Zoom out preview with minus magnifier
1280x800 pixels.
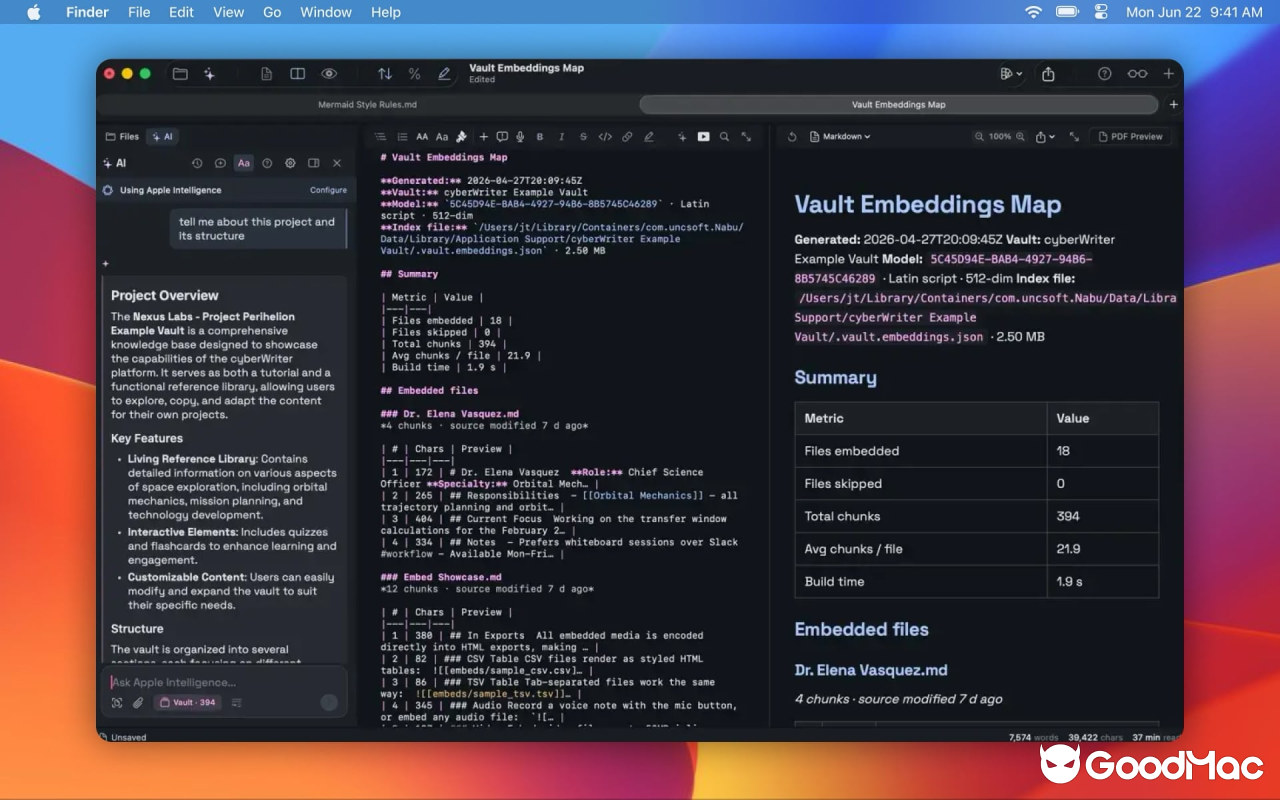(980, 137)
